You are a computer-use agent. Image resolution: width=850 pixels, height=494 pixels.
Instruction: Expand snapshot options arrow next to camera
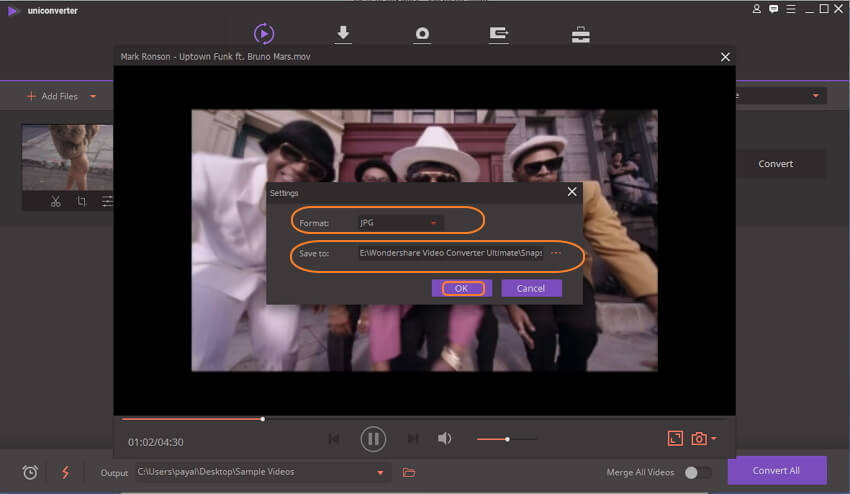[x=714, y=438]
